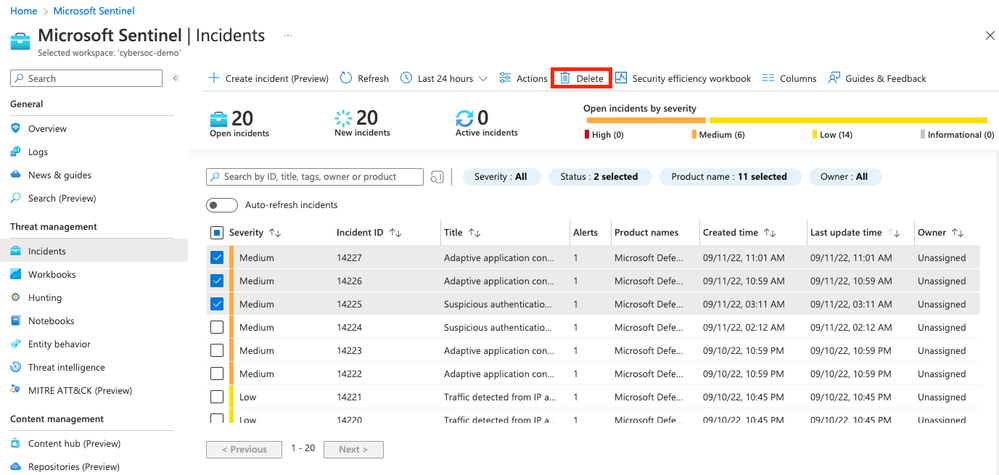Screen dimensions: 999x475
Task: Sort by the Severity column header
Action: [x=255, y=232]
